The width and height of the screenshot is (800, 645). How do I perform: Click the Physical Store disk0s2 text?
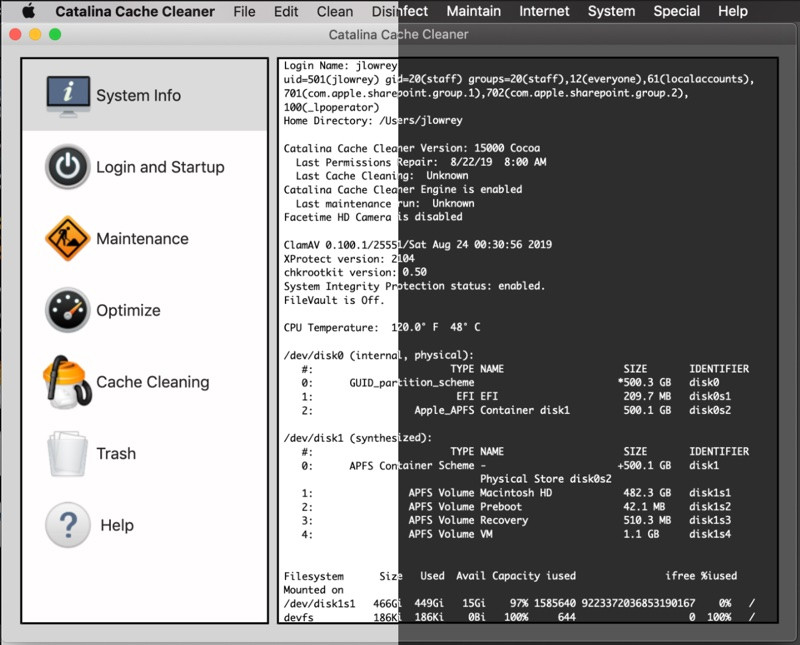(x=545, y=479)
